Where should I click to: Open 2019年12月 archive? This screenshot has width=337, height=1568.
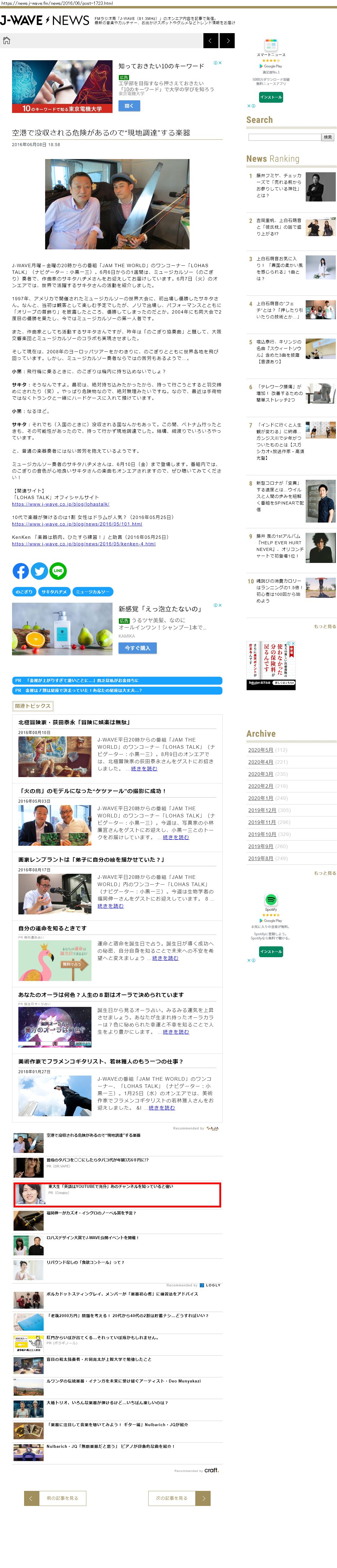click(x=262, y=810)
